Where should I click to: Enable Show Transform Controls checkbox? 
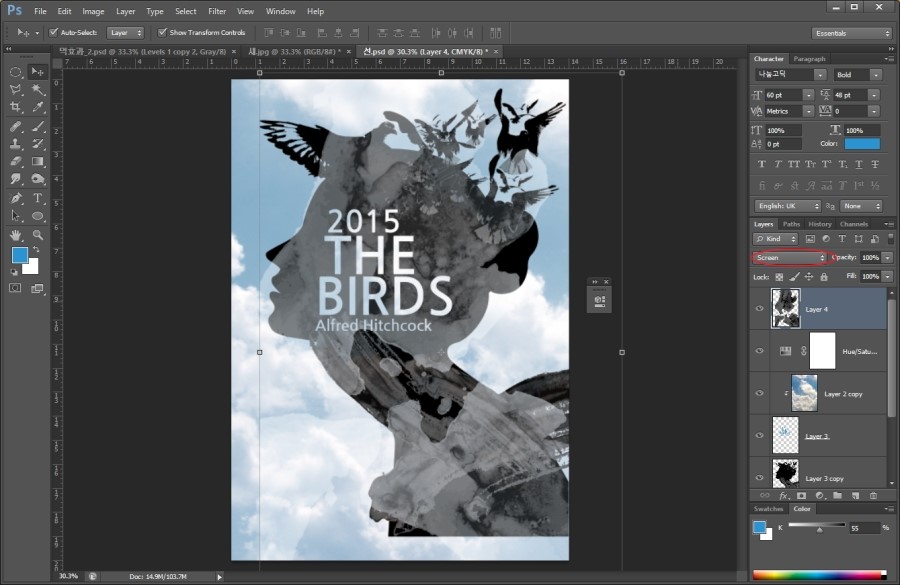tap(160, 32)
